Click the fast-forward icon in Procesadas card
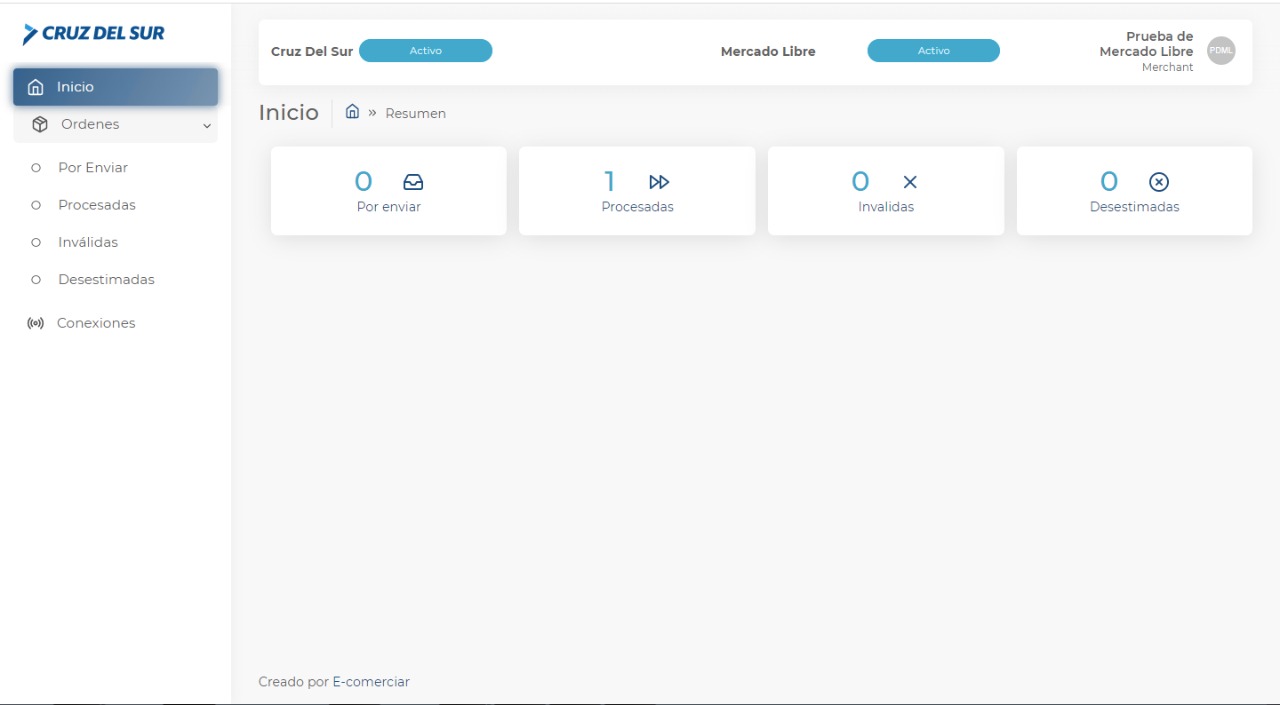The image size is (1280, 705). [x=659, y=182]
